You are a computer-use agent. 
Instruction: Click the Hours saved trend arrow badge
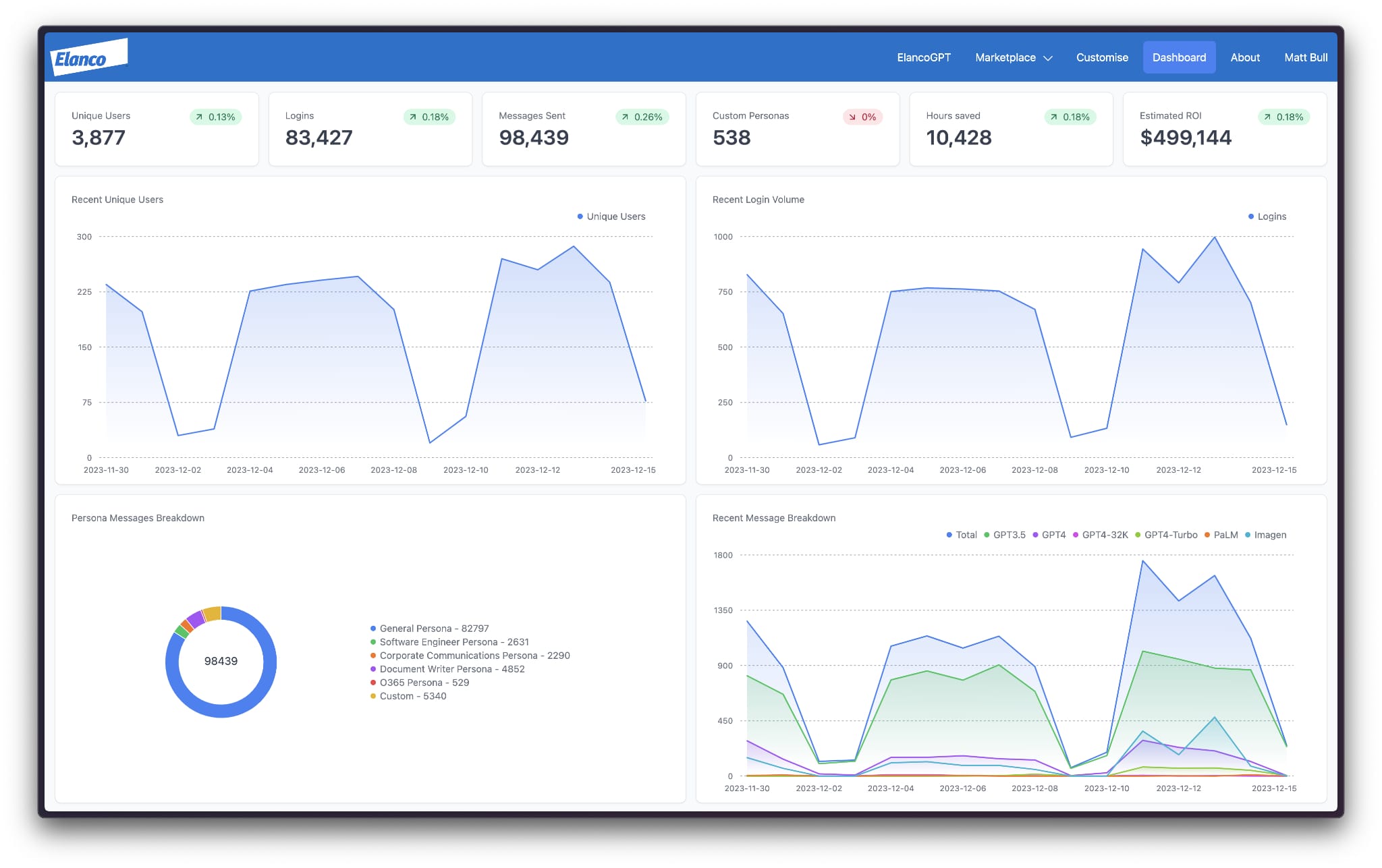click(1070, 117)
